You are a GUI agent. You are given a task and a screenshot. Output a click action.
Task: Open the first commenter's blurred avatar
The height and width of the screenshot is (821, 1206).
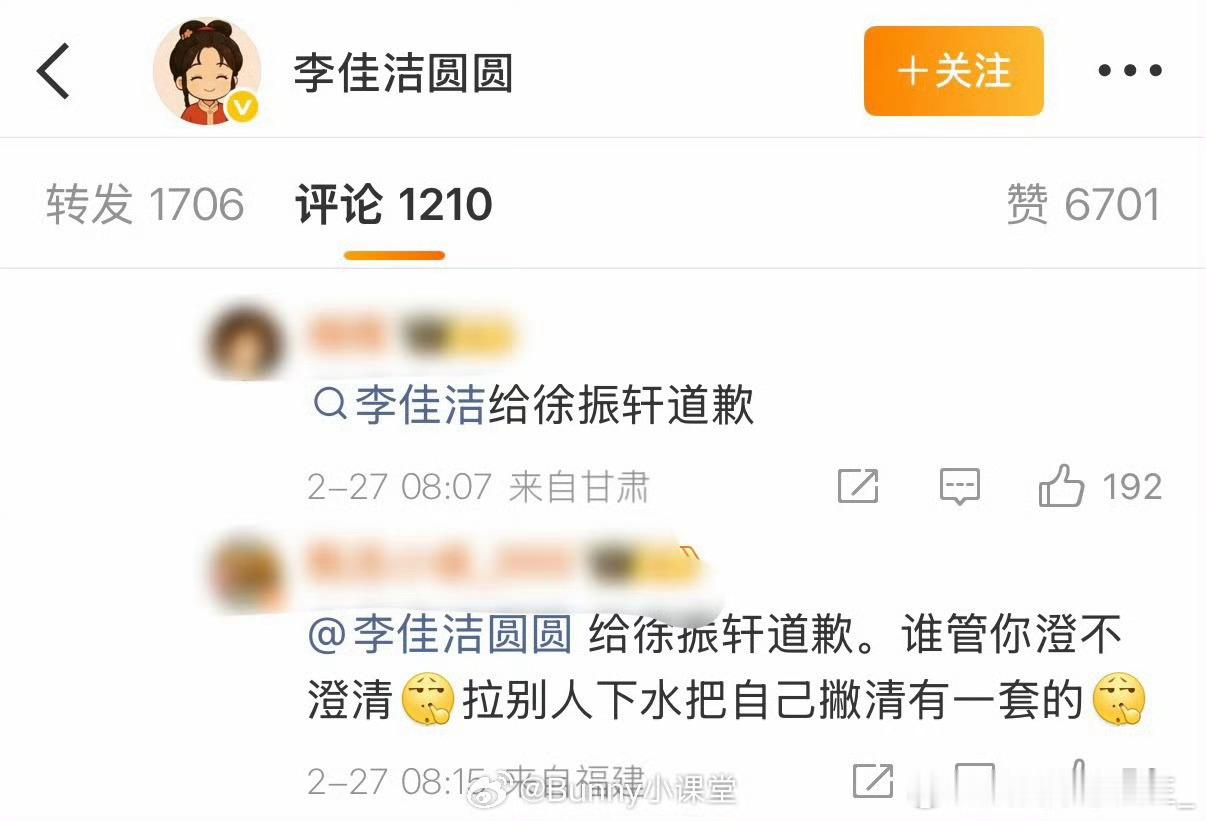[x=245, y=344]
